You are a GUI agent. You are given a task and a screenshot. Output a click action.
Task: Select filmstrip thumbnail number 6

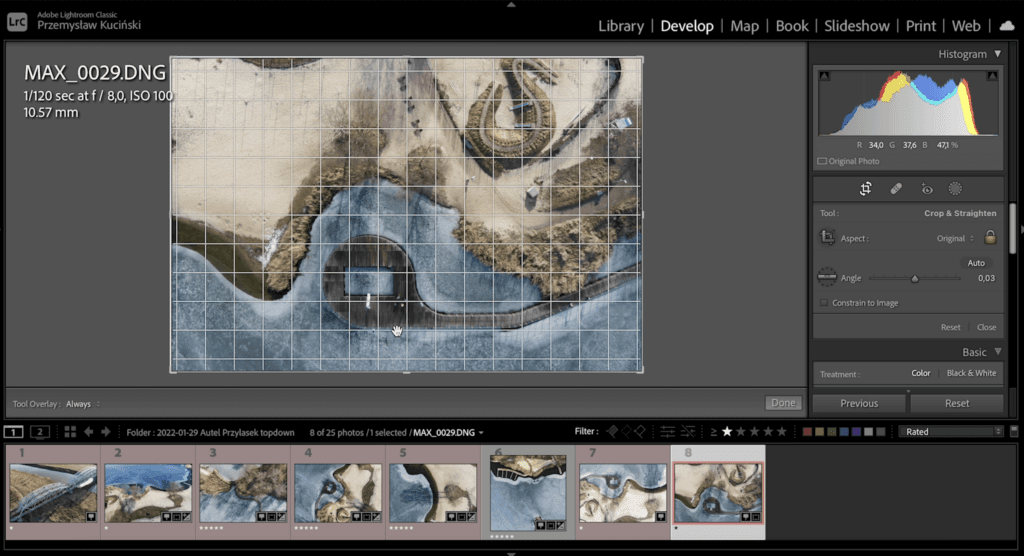[528, 493]
